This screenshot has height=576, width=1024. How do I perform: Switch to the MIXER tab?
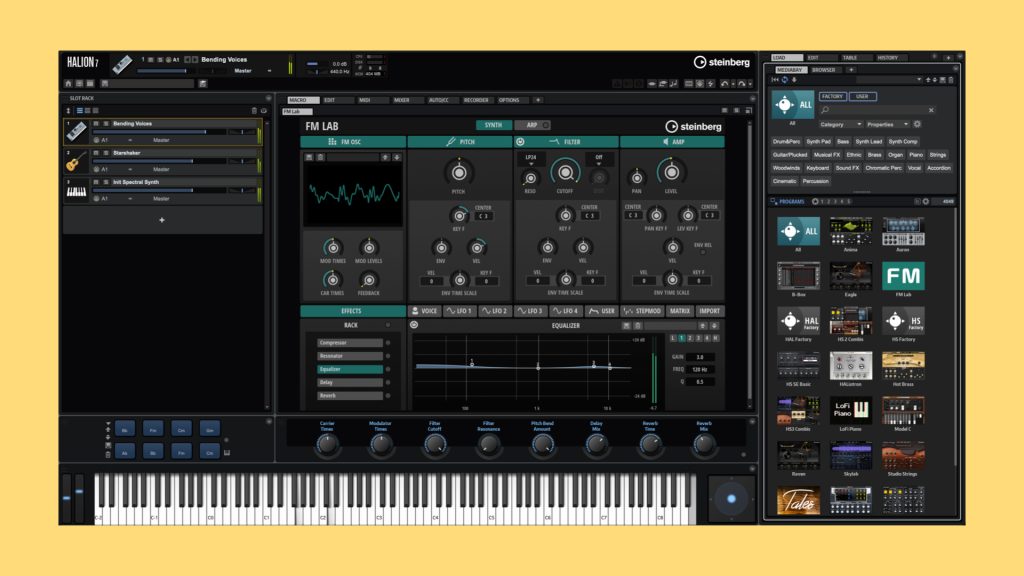click(401, 100)
